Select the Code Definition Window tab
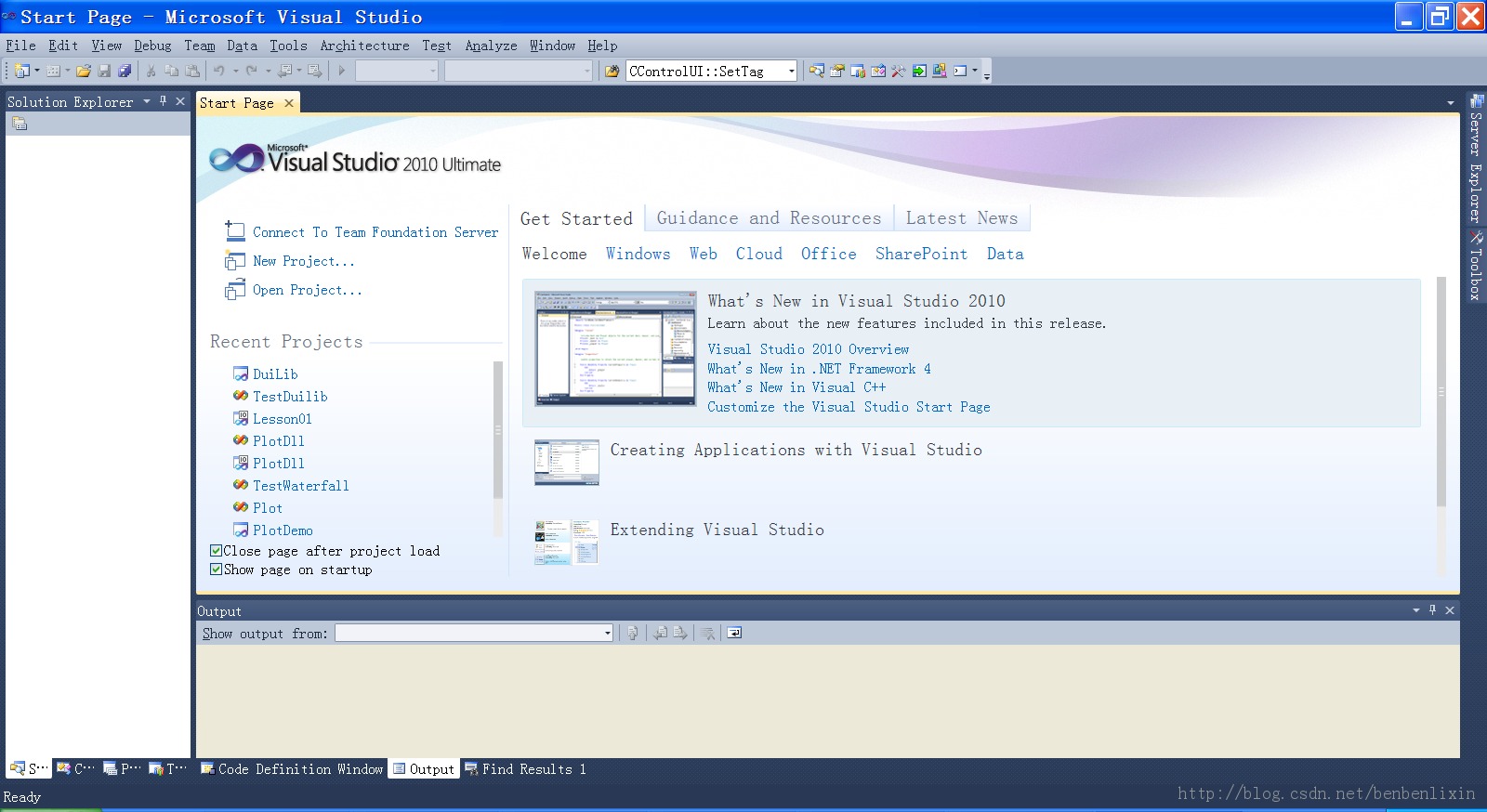This screenshot has height=812, width=1487. click(292, 769)
